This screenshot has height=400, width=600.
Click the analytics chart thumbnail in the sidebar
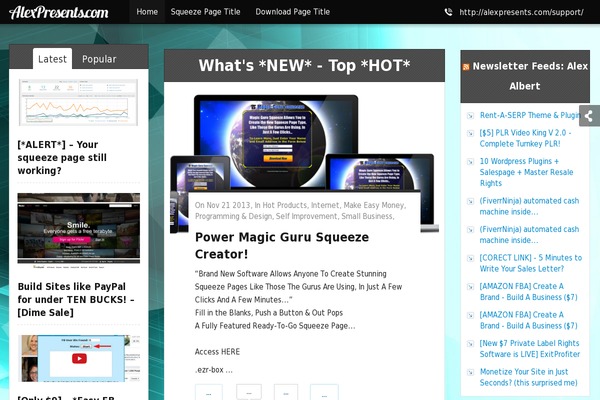coord(78,102)
